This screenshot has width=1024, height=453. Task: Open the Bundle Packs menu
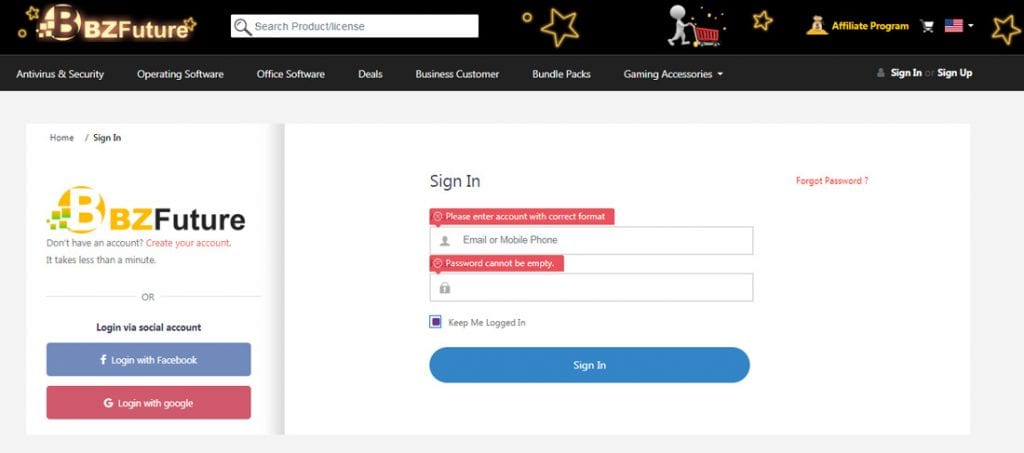click(x=561, y=74)
